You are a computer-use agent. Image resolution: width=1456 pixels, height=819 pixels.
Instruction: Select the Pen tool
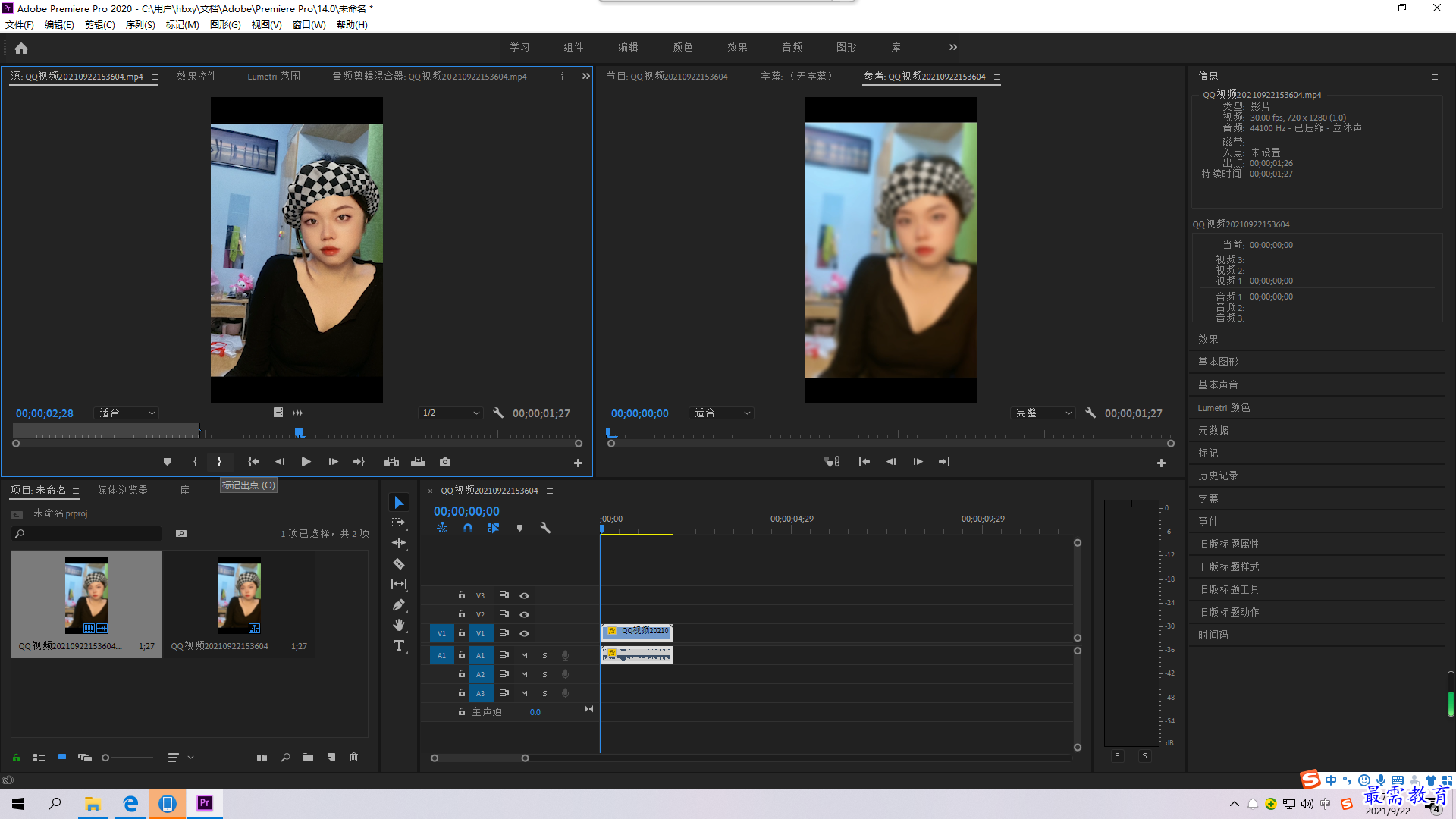point(399,604)
